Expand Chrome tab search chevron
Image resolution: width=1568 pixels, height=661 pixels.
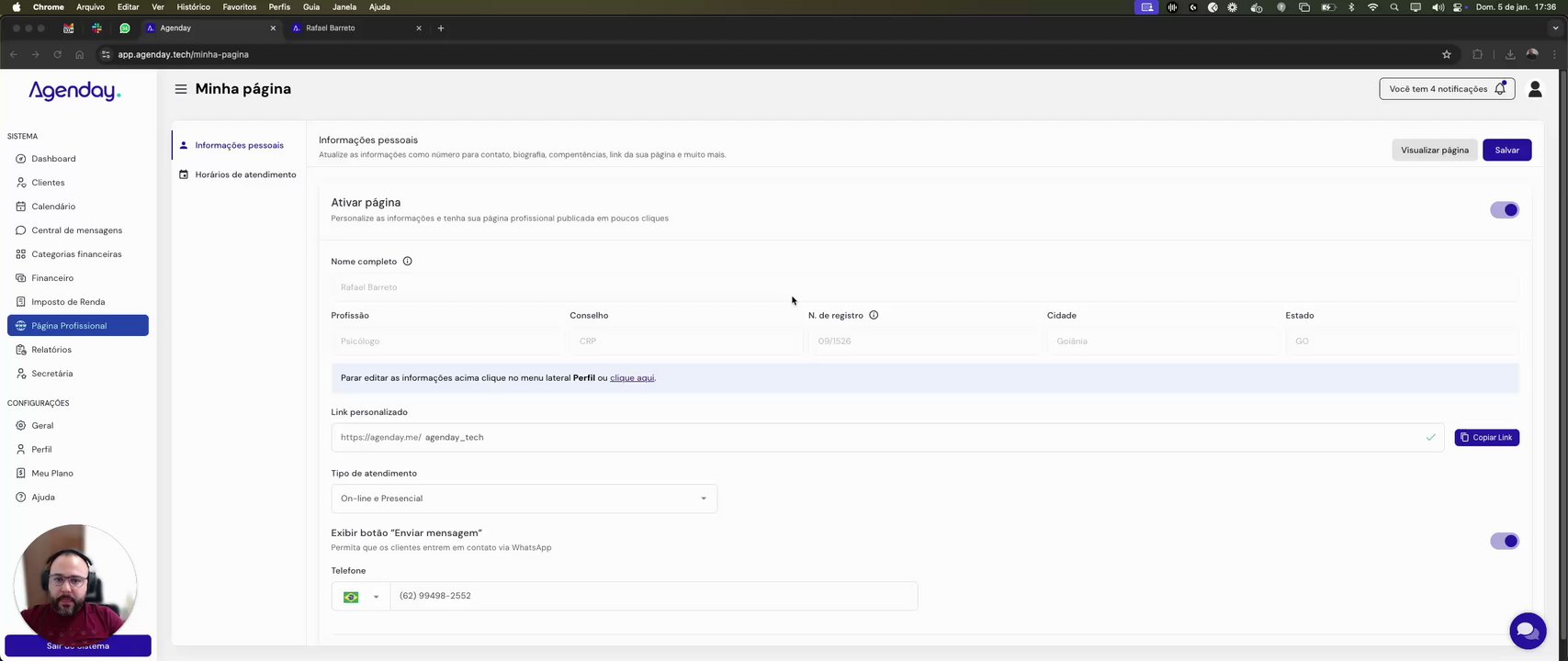tap(1555, 28)
